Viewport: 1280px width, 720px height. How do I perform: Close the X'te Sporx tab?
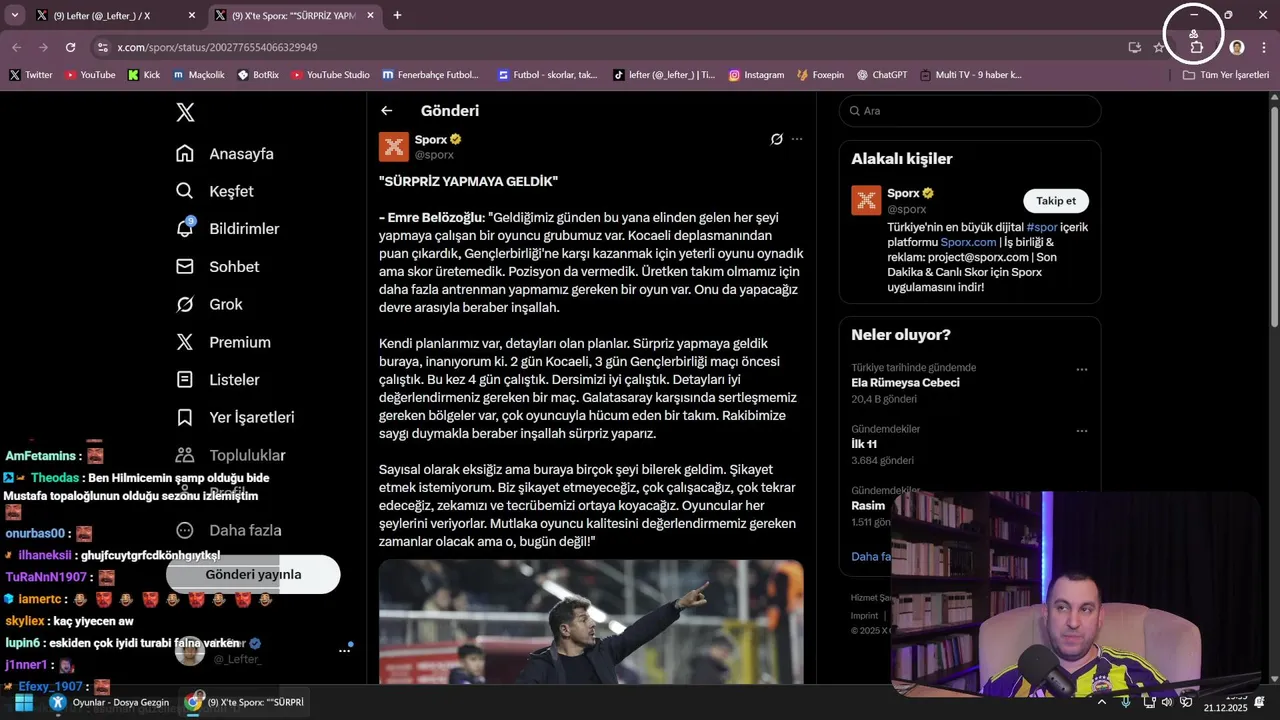[x=371, y=15]
